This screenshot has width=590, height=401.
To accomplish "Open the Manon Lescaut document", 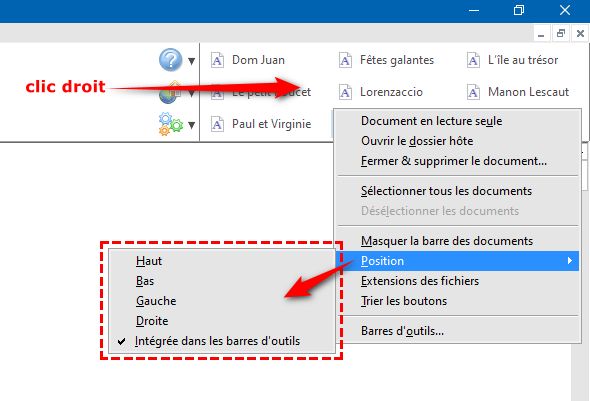I will 518,92.
